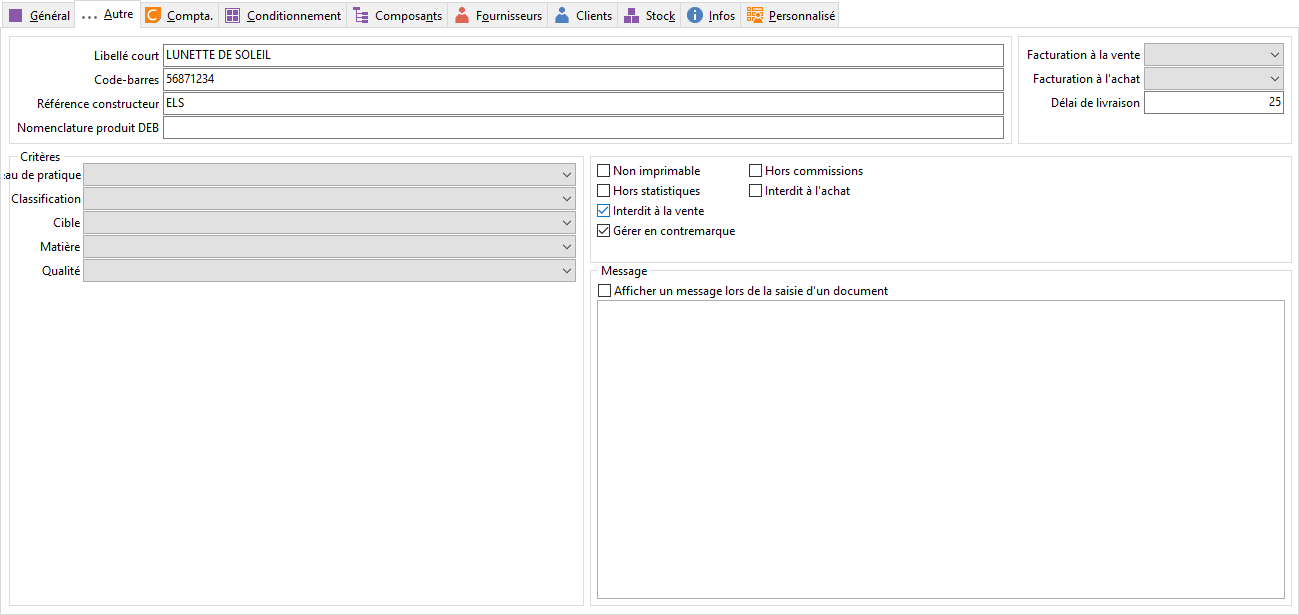Enable the Non imprimable checkbox
This screenshot has height=615, width=1299.
[x=603, y=171]
